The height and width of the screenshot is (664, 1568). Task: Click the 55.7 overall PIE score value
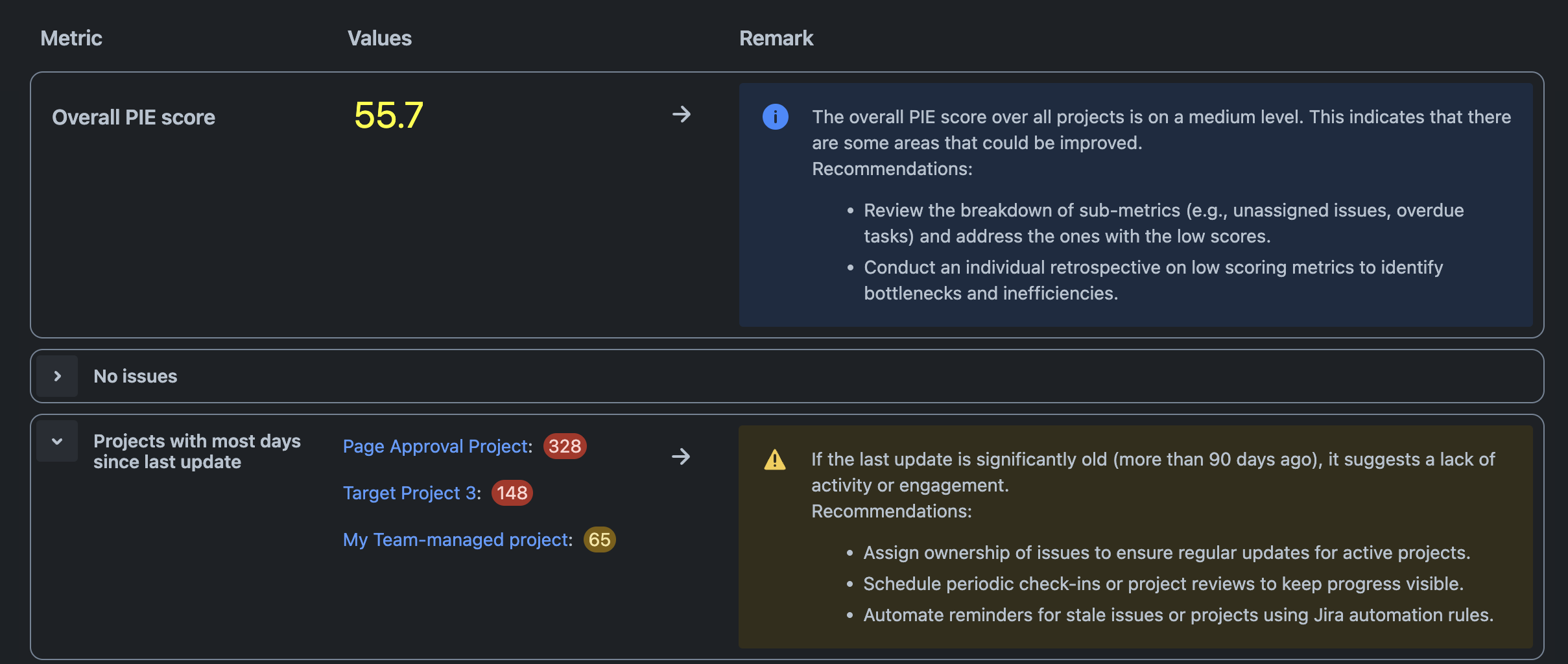(x=388, y=115)
